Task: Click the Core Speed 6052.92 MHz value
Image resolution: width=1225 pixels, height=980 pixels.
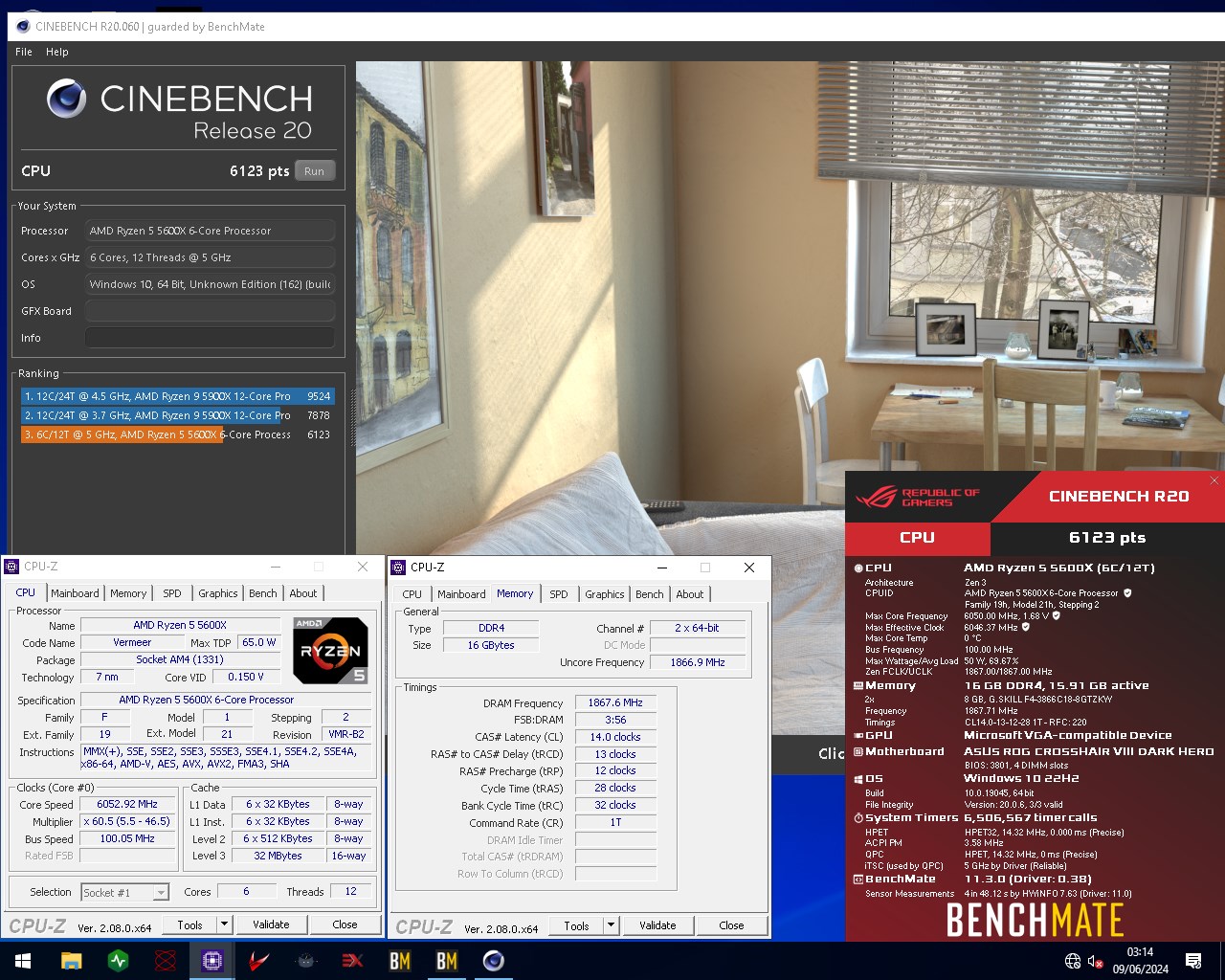Action: (127, 805)
